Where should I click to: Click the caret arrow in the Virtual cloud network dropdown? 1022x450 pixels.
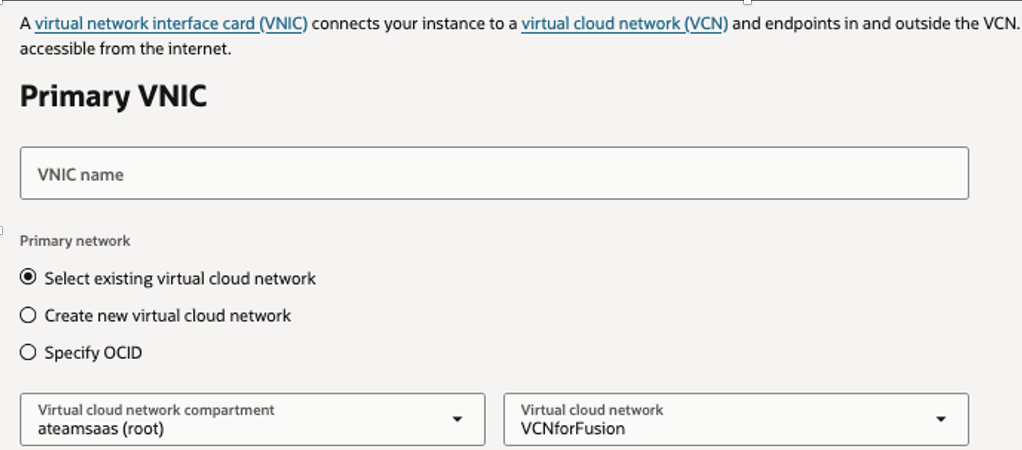coord(941,419)
